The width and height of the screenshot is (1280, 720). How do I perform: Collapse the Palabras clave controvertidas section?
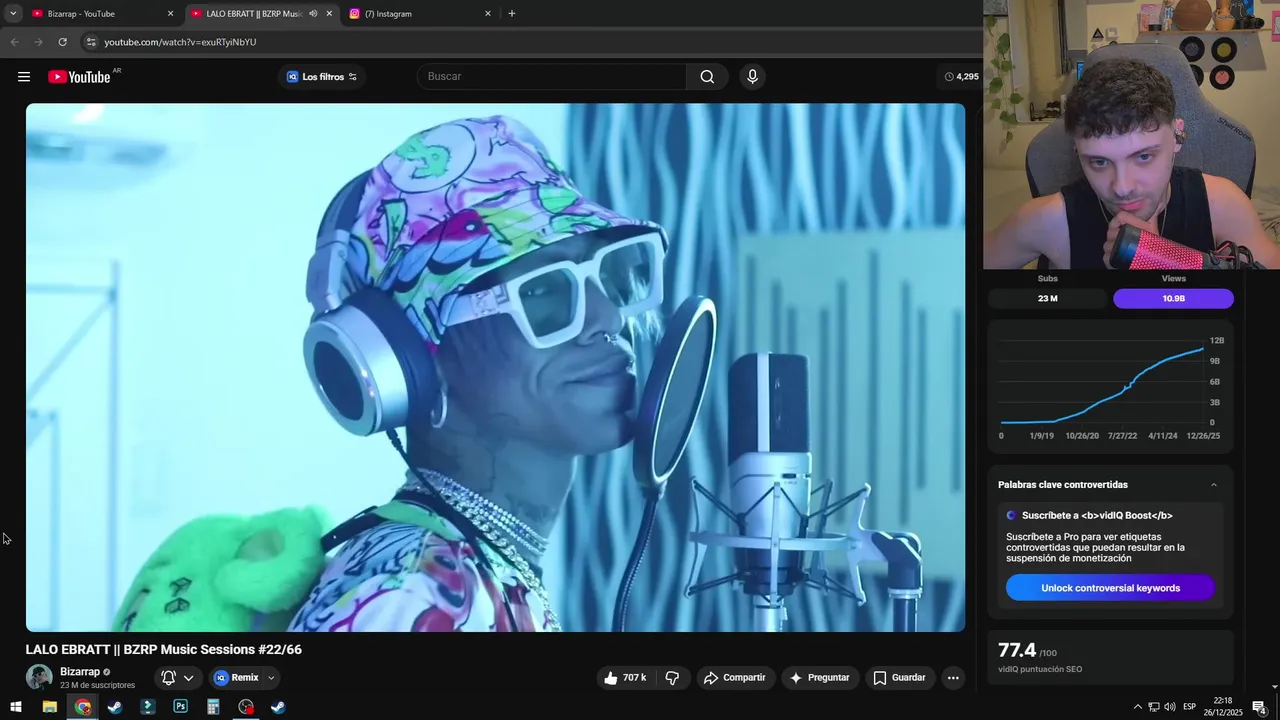(1214, 485)
